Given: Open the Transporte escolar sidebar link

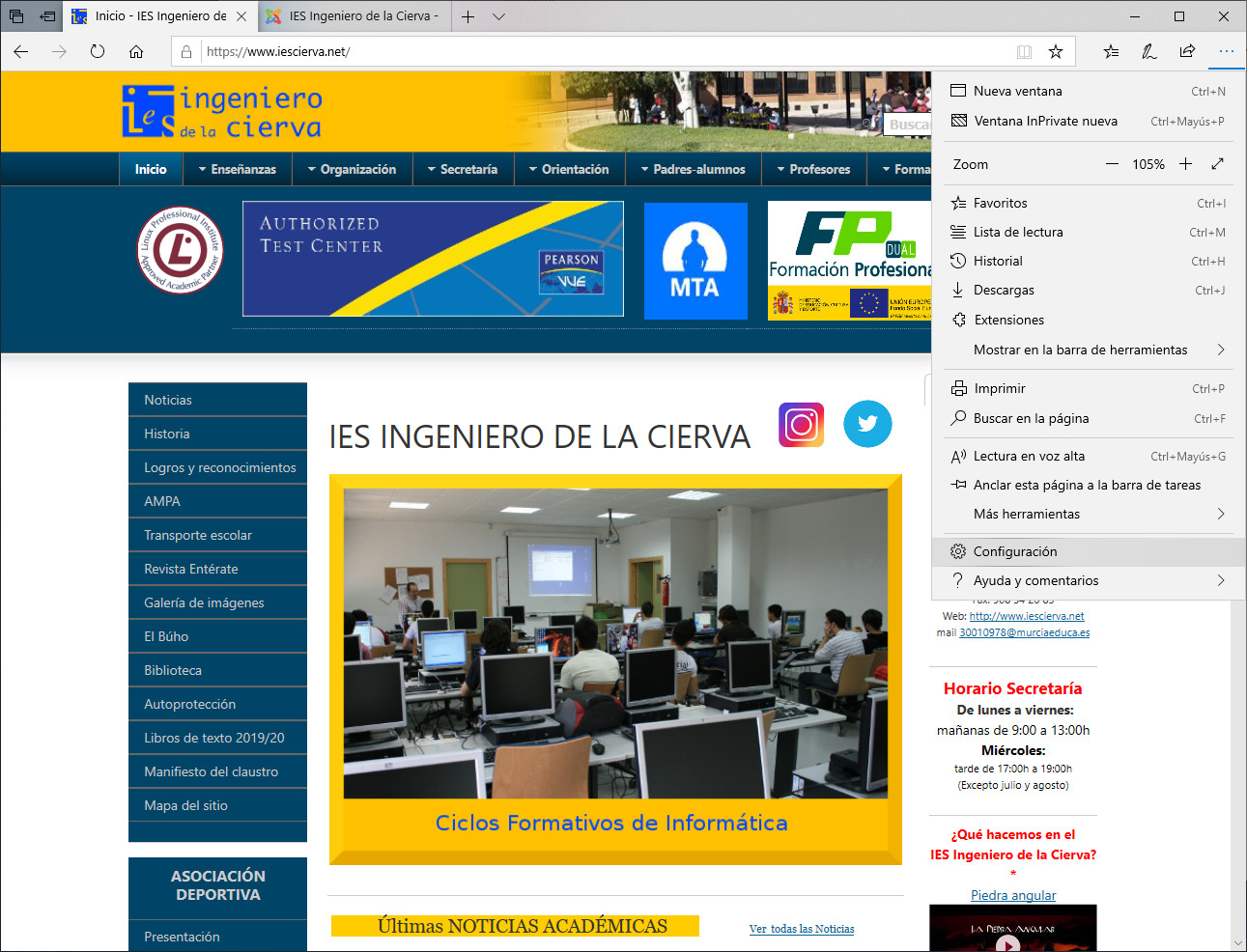Looking at the screenshot, I should (198, 535).
